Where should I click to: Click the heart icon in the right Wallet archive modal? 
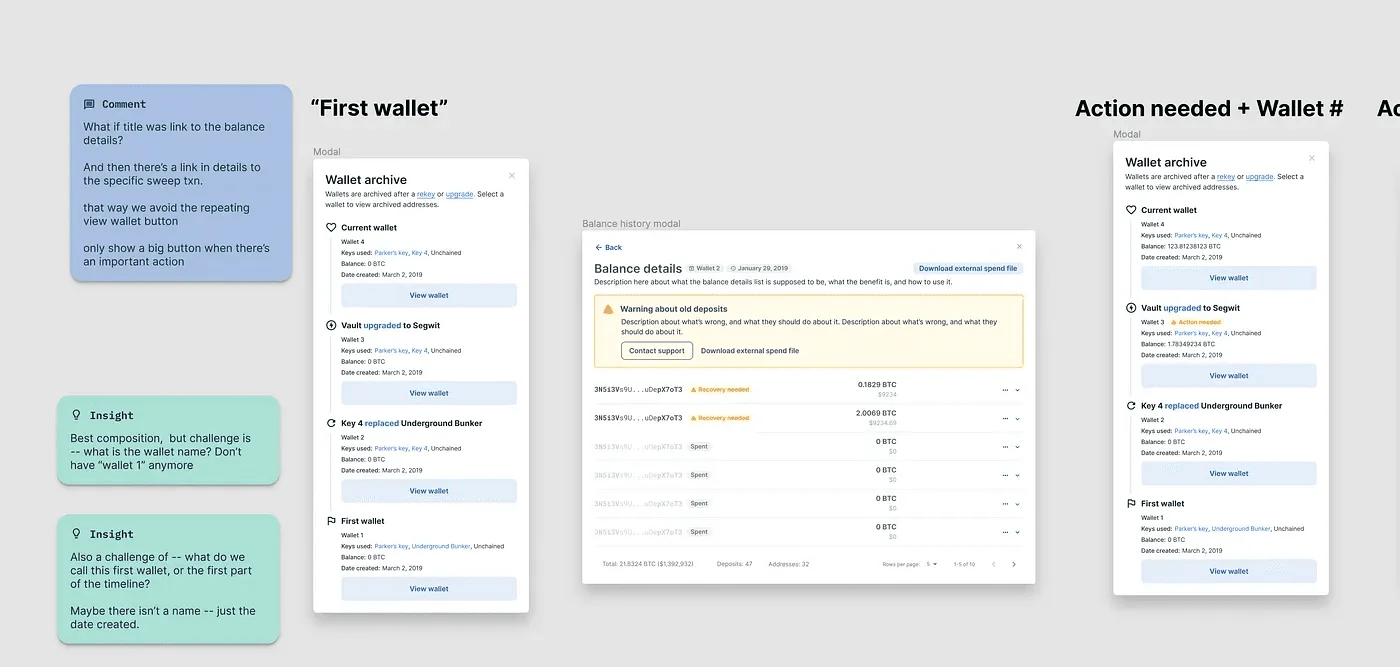coord(1131,210)
